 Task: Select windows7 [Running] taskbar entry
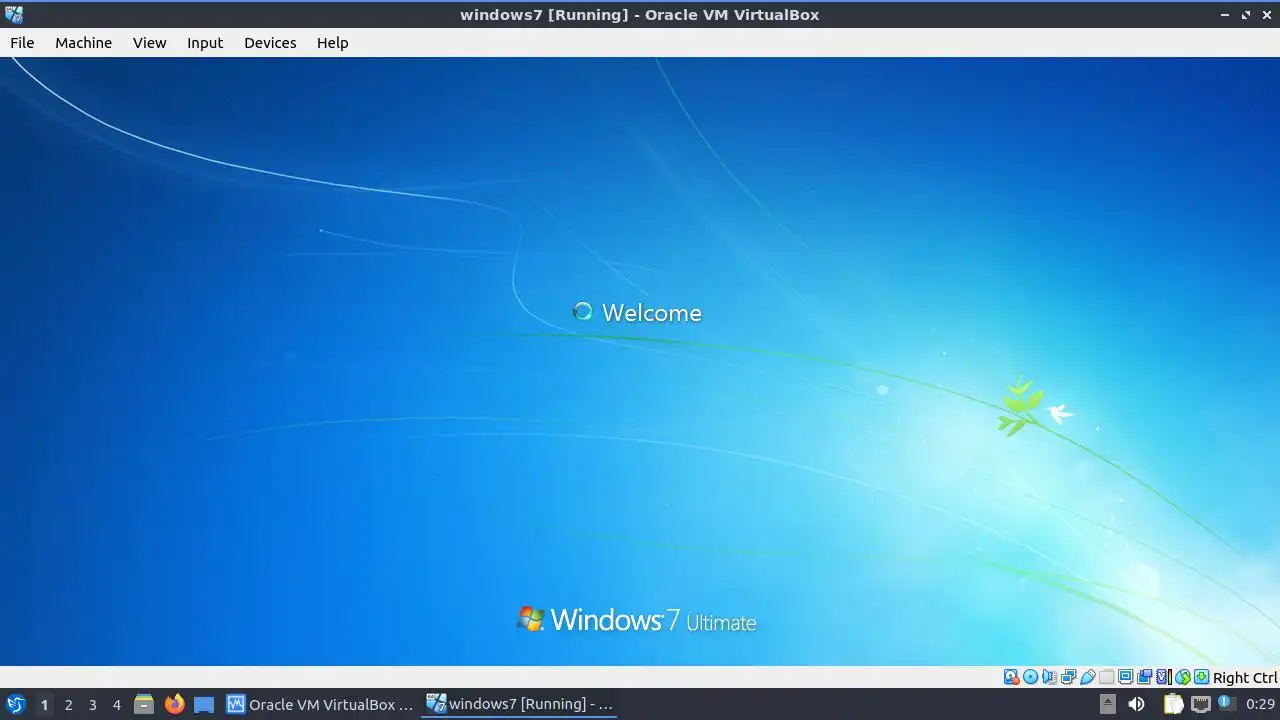click(519, 704)
